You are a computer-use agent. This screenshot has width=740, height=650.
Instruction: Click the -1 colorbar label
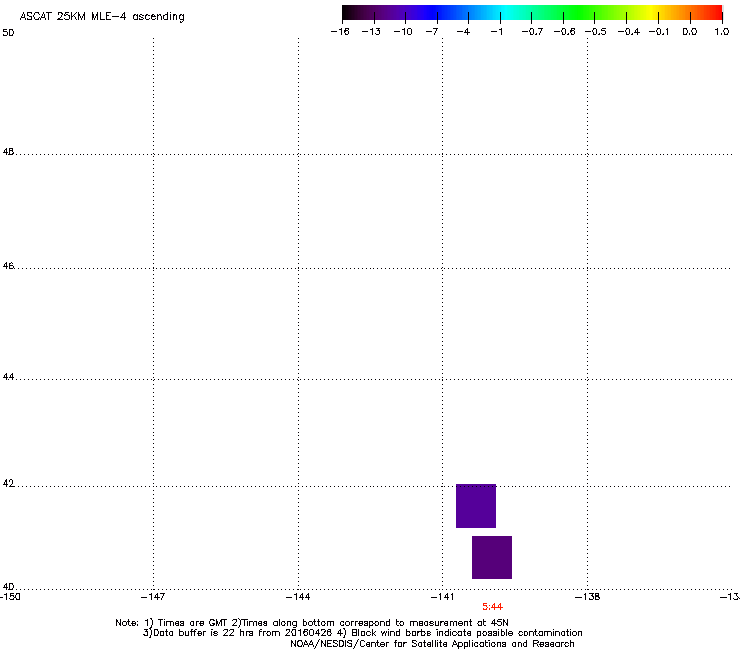(496, 32)
